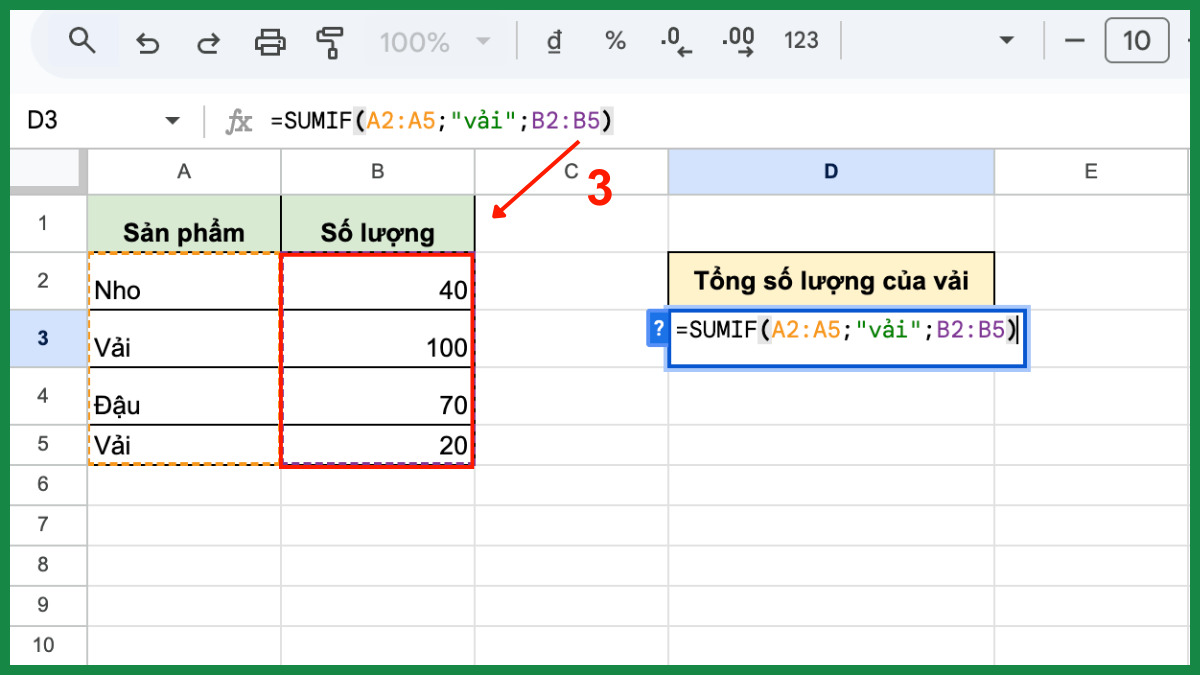The height and width of the screenshot is (675, 1200).
Task: Decrease decimal places
Action: pos(676,41)
